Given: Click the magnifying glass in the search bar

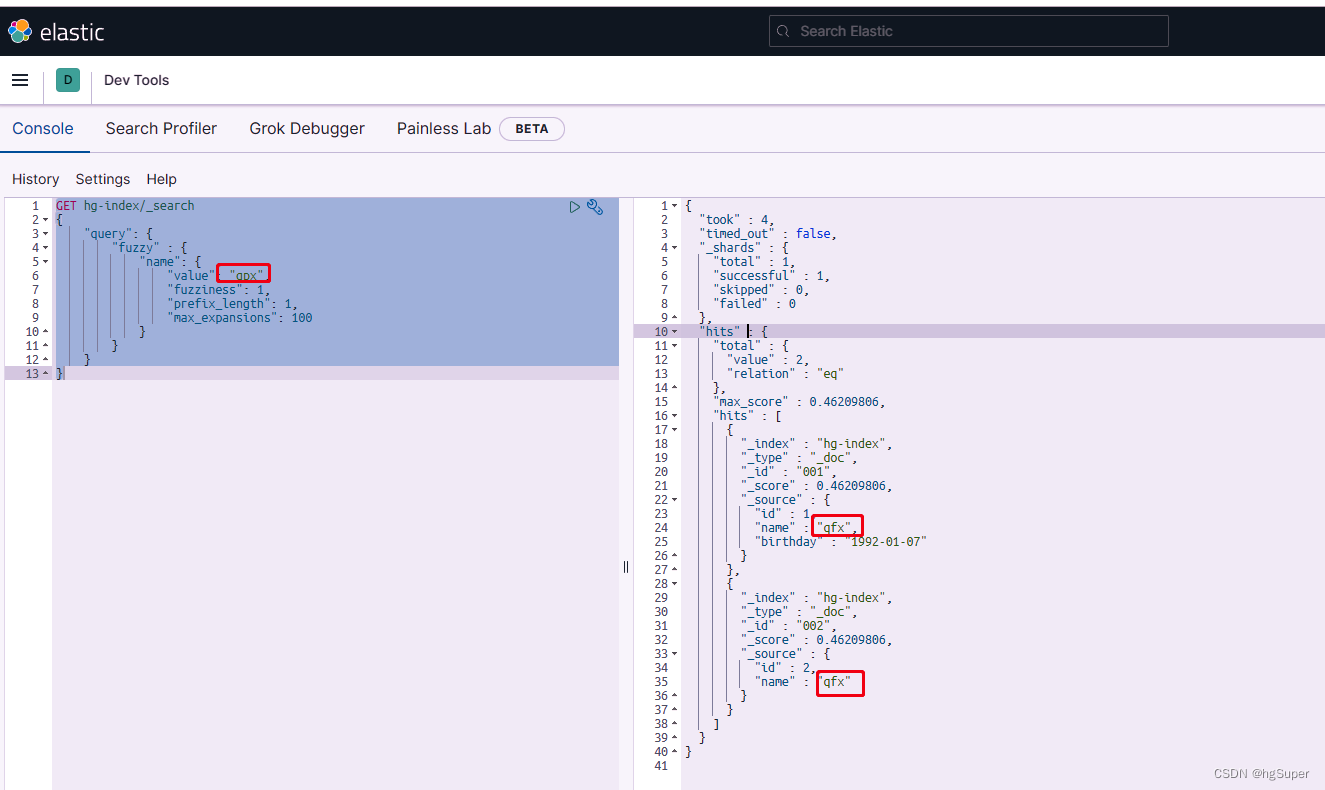Looking at the screenshot, I should [x=783, y=31].
